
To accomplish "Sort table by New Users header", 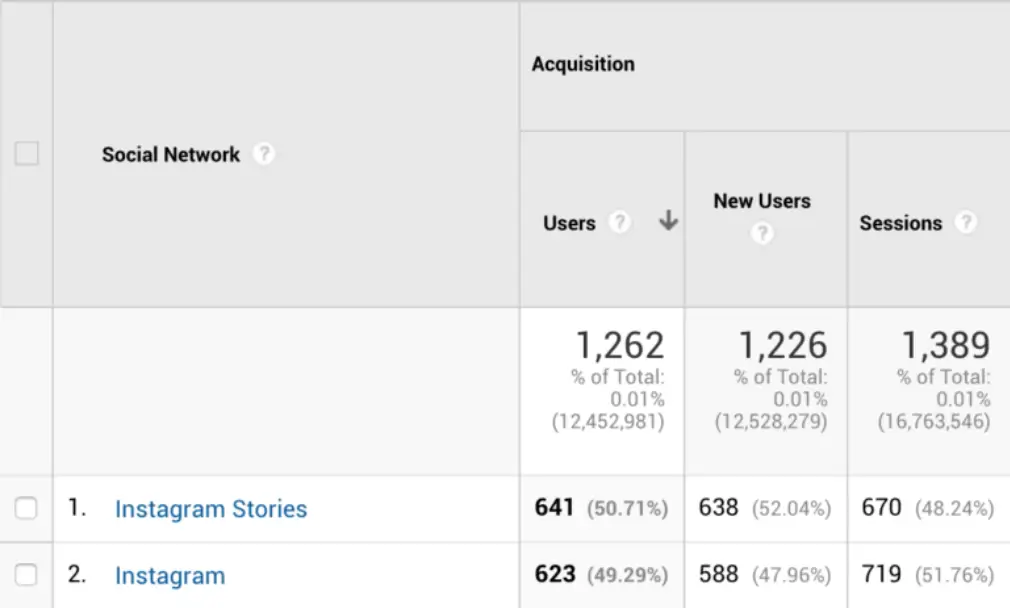I will (x=761, y=201).
